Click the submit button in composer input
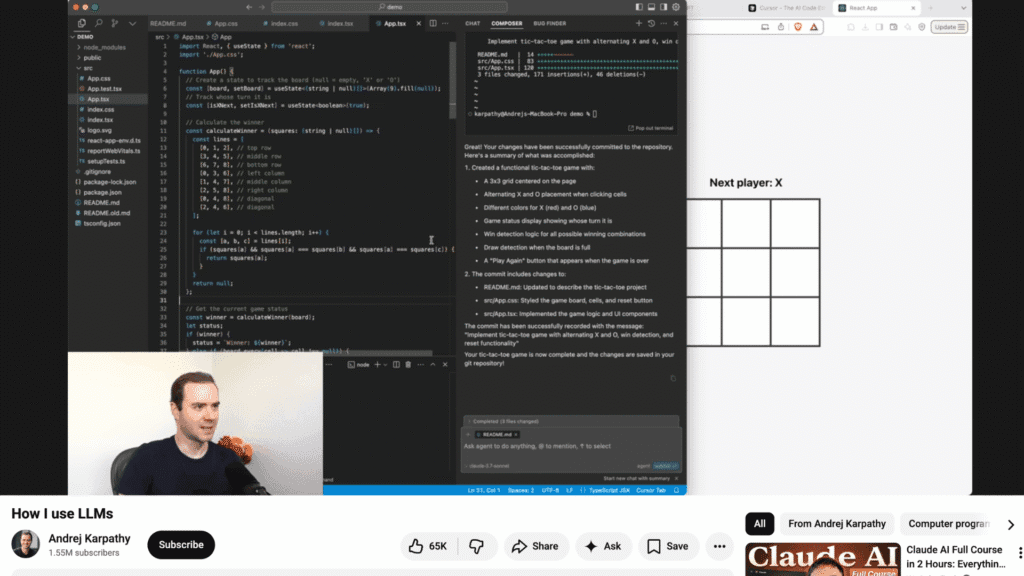This screenshot has height=576, width=1024. point(666,466)
